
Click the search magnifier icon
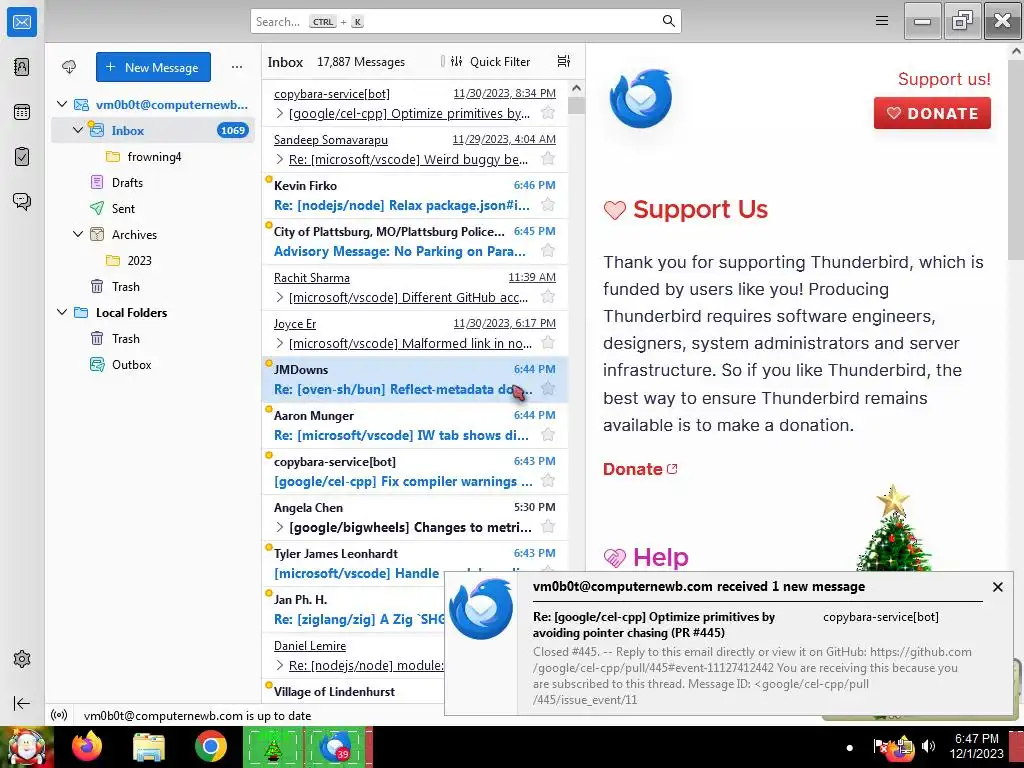click(668, 21)
